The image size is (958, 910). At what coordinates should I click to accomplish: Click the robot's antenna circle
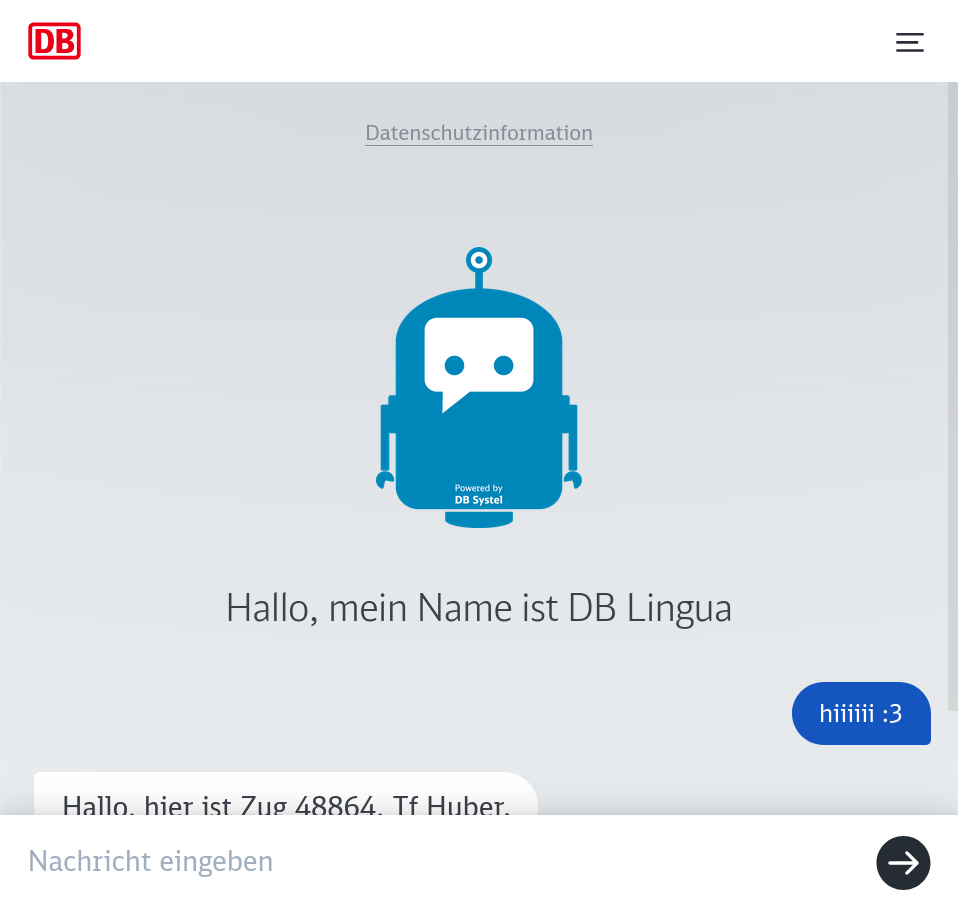click(x=479, y=260)
